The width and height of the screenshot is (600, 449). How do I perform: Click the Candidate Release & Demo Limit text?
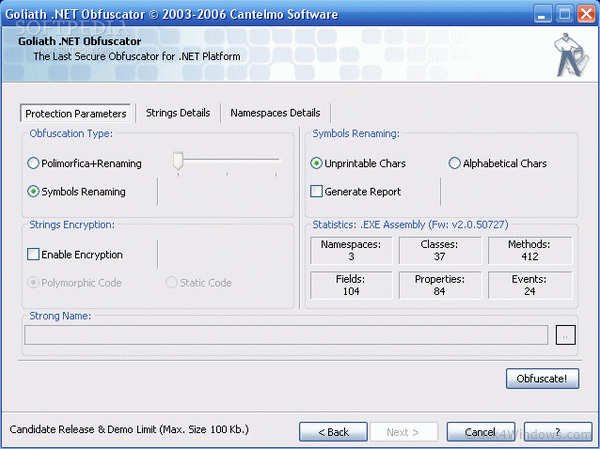click(129, 429)
